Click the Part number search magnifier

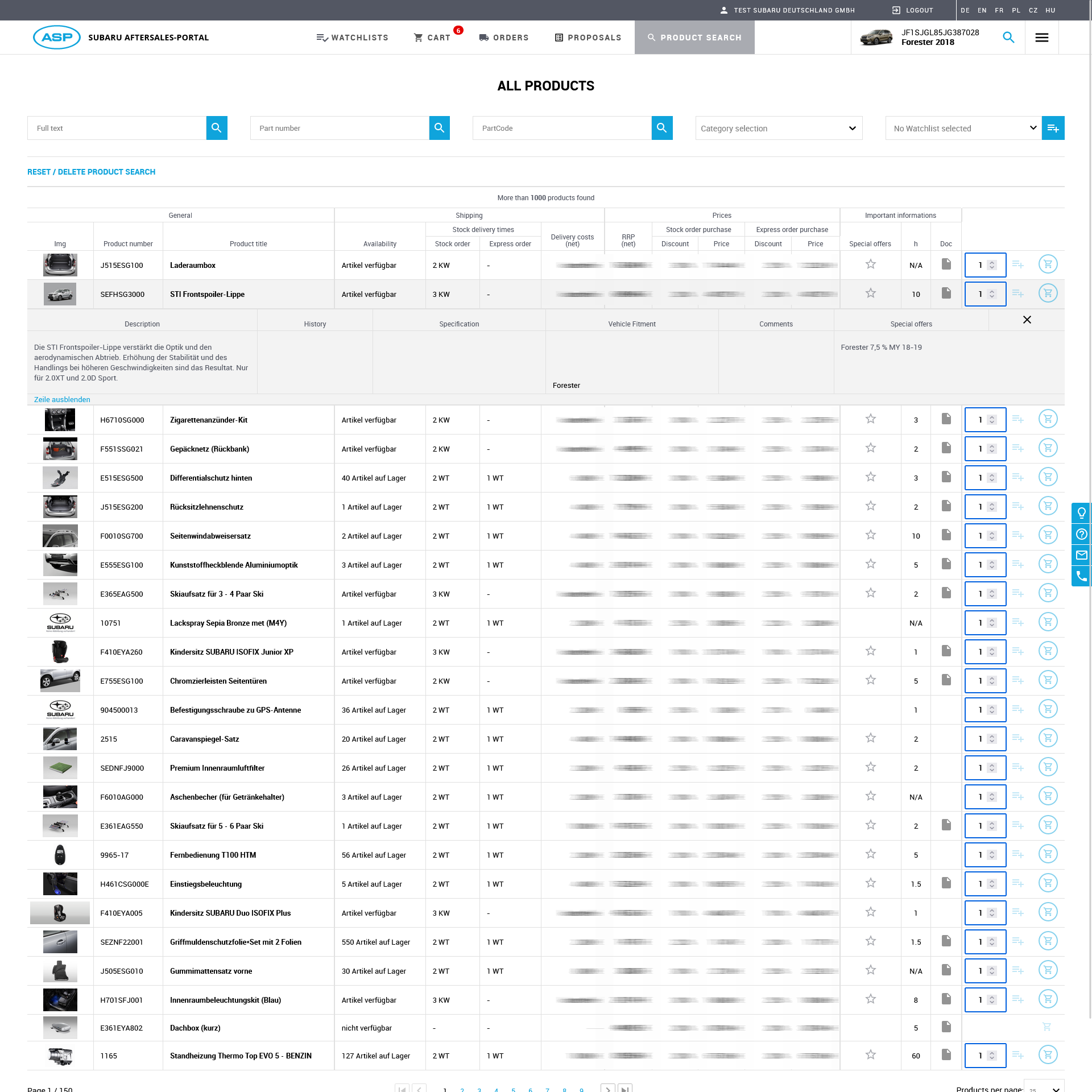tap(439, 128)
